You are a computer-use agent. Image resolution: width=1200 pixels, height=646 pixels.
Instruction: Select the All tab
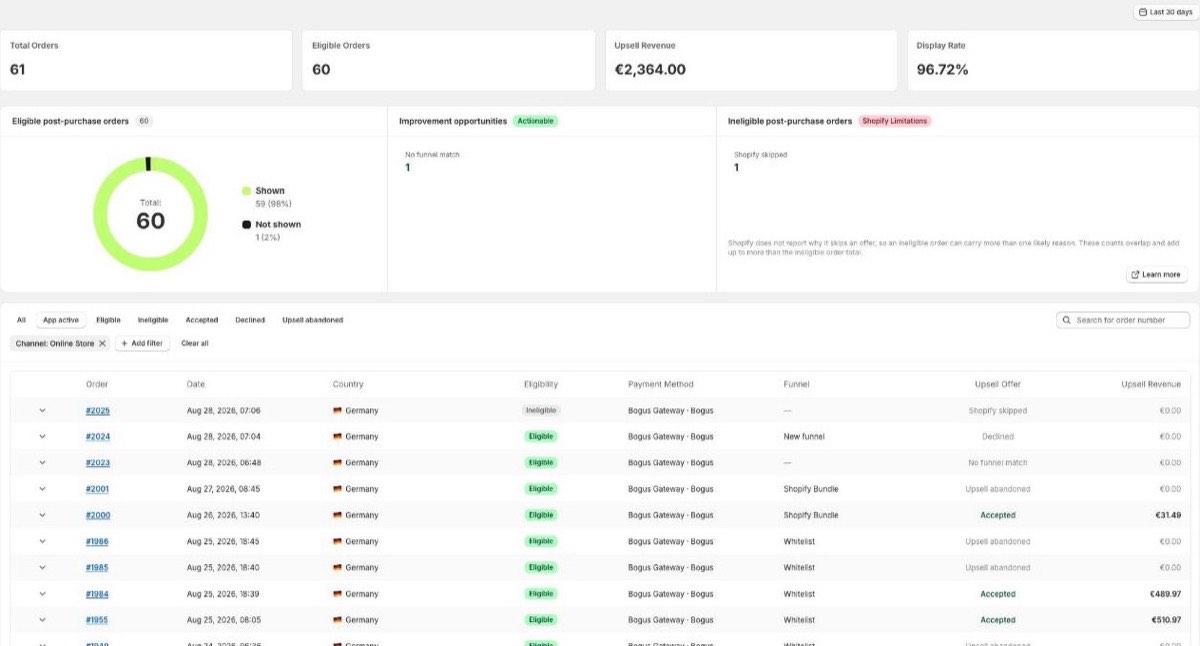point(21,320)
